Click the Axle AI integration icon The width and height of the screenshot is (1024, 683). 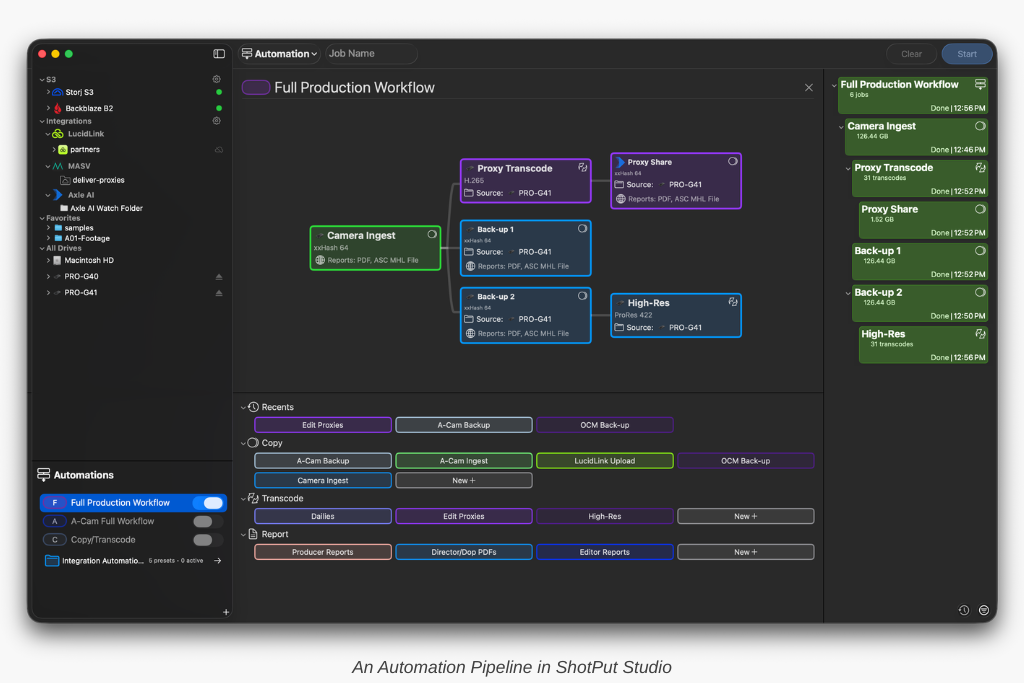[58, 195]
